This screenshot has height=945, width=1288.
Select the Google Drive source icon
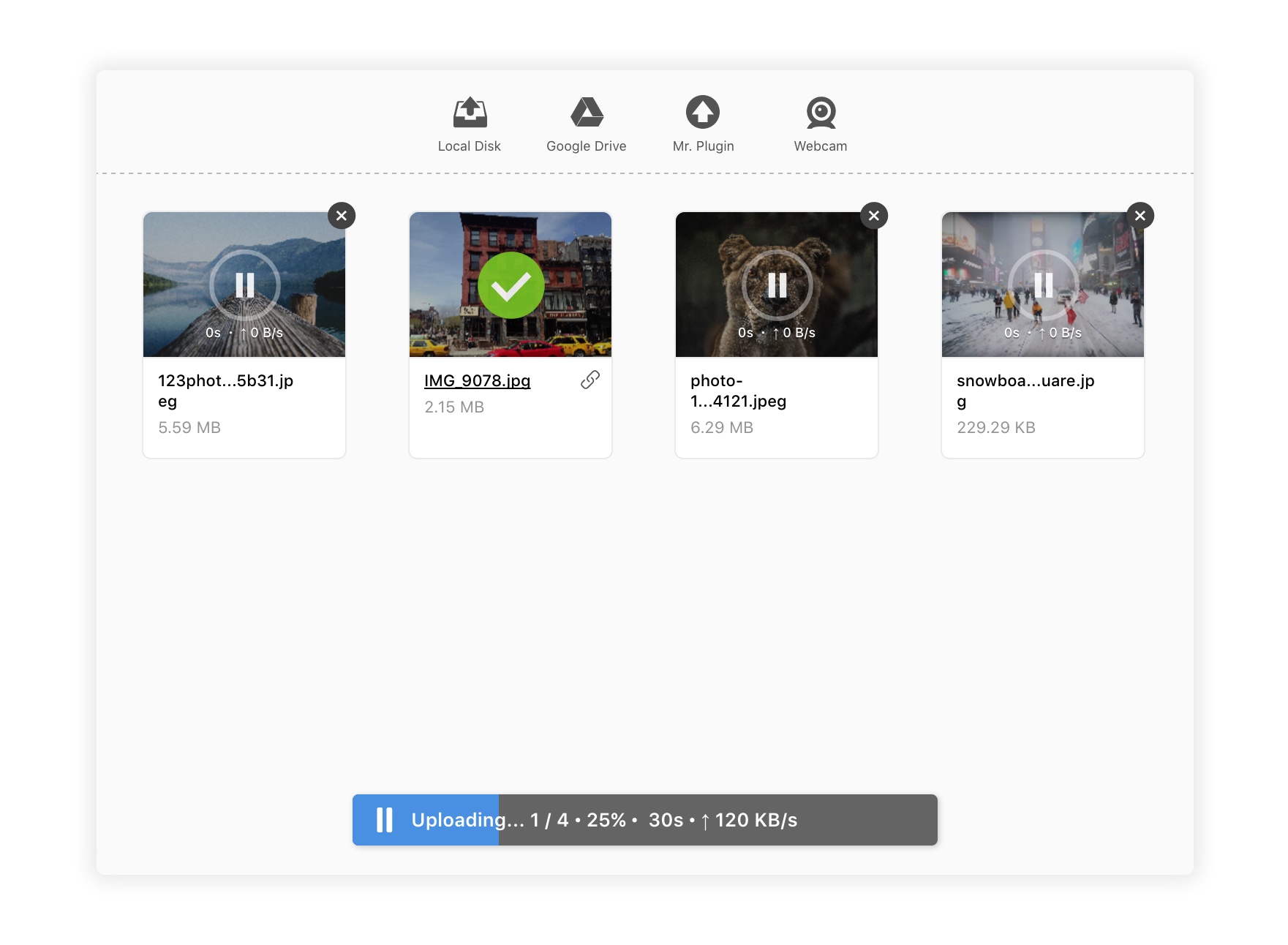[x=587, y=112]
